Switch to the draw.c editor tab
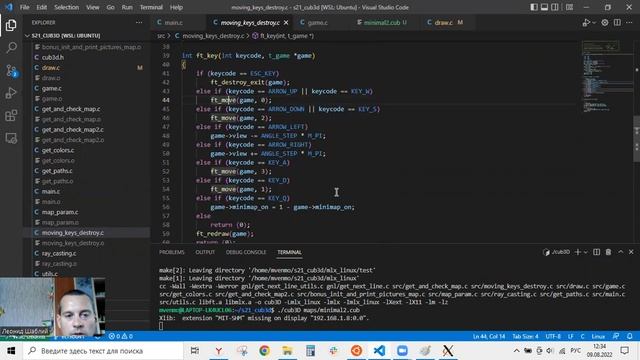 pos(443,23)
